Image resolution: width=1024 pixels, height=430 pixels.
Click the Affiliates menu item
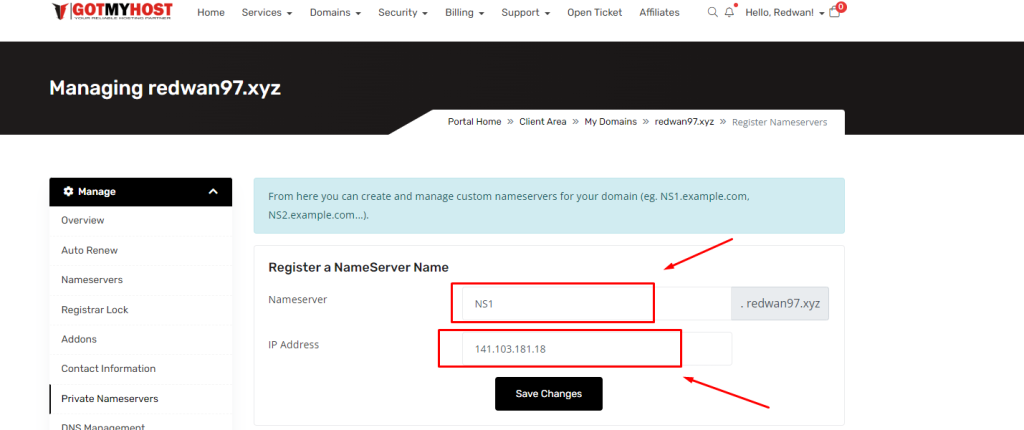(659, 13)
